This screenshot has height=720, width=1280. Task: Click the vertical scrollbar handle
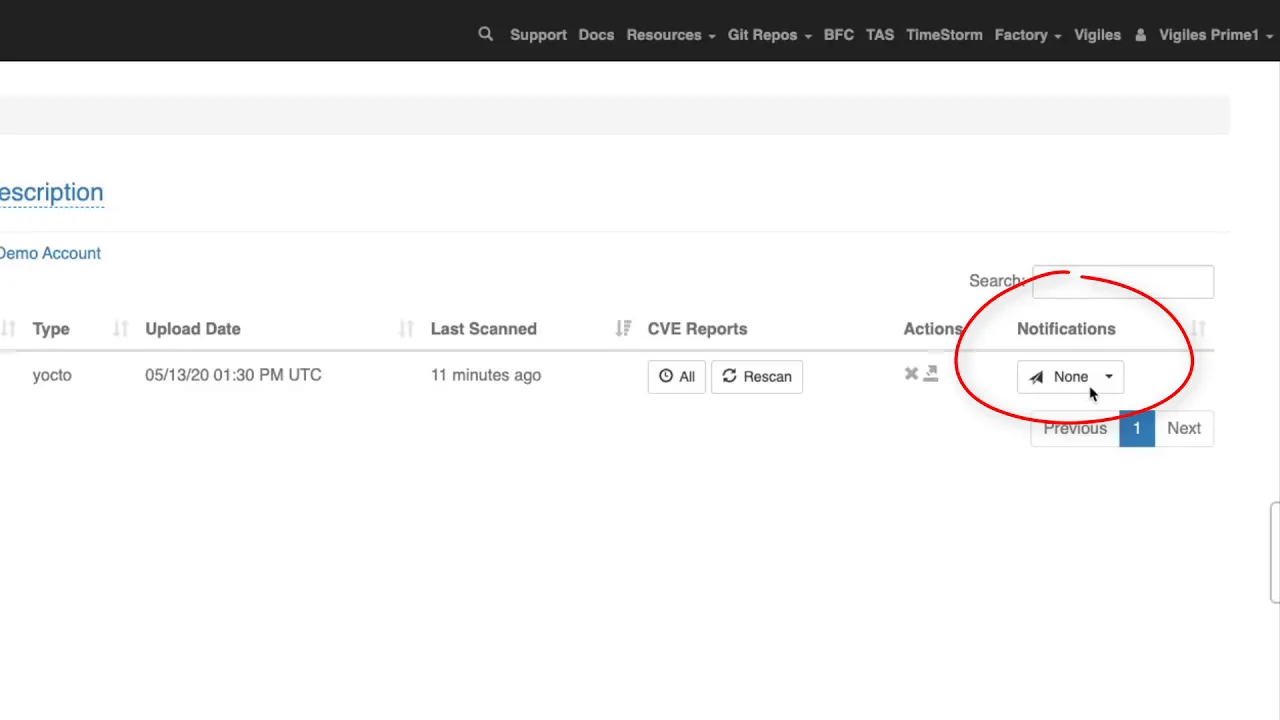point(1275,553)
